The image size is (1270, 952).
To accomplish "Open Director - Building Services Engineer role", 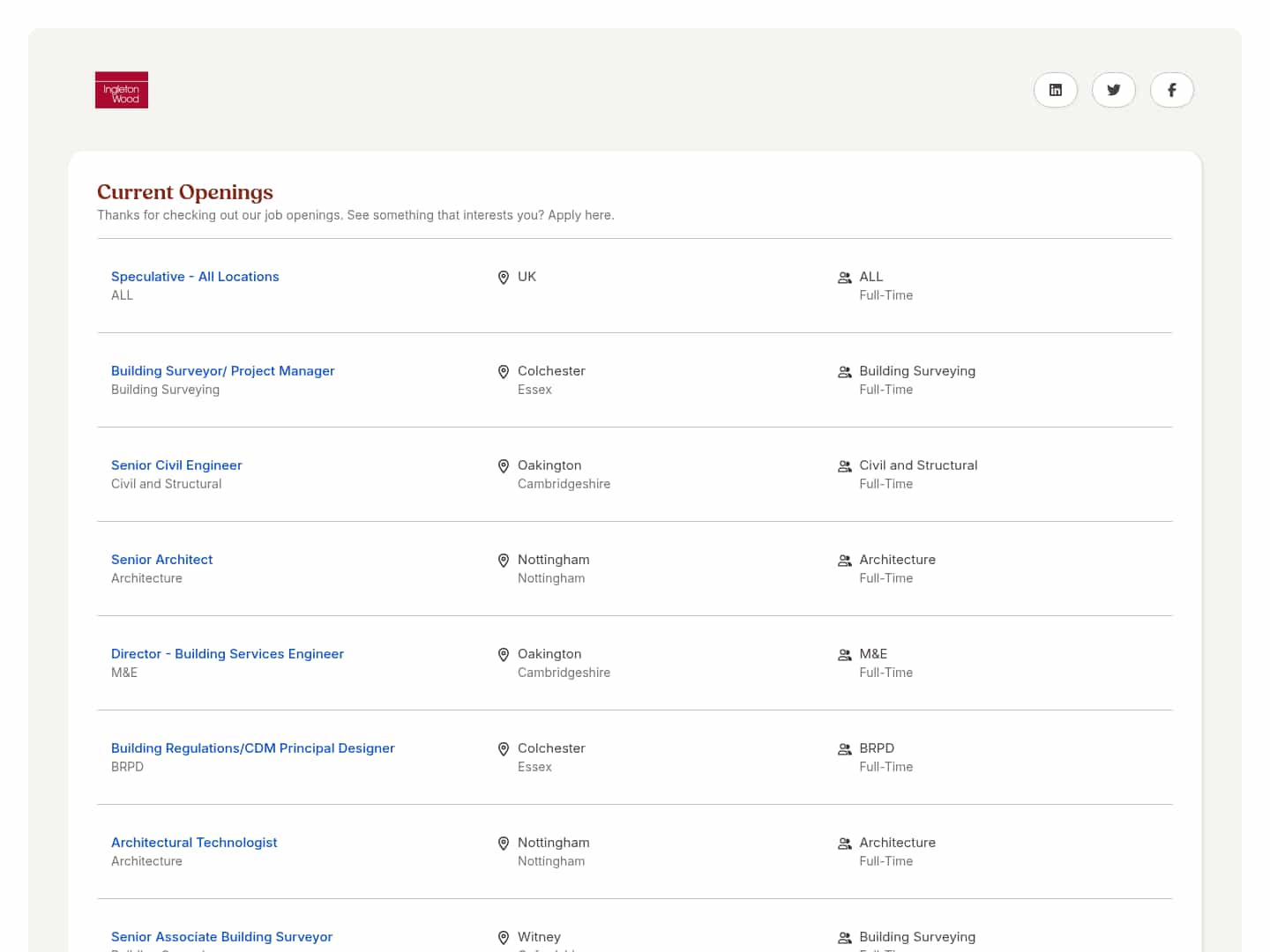I will click(227, 654).
